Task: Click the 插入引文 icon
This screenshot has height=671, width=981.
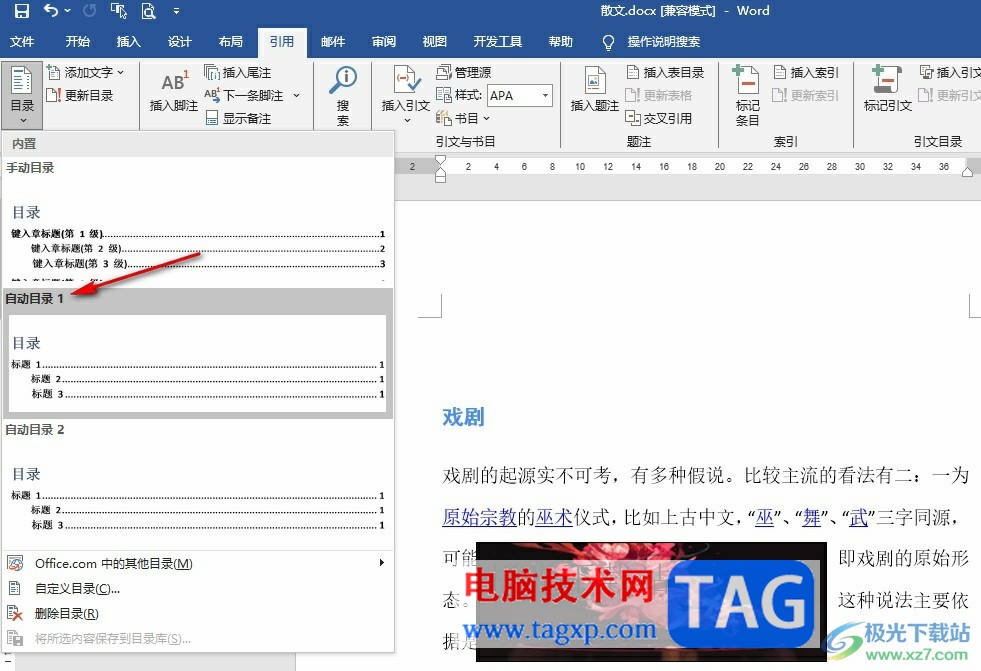Action: coord(405,81)
